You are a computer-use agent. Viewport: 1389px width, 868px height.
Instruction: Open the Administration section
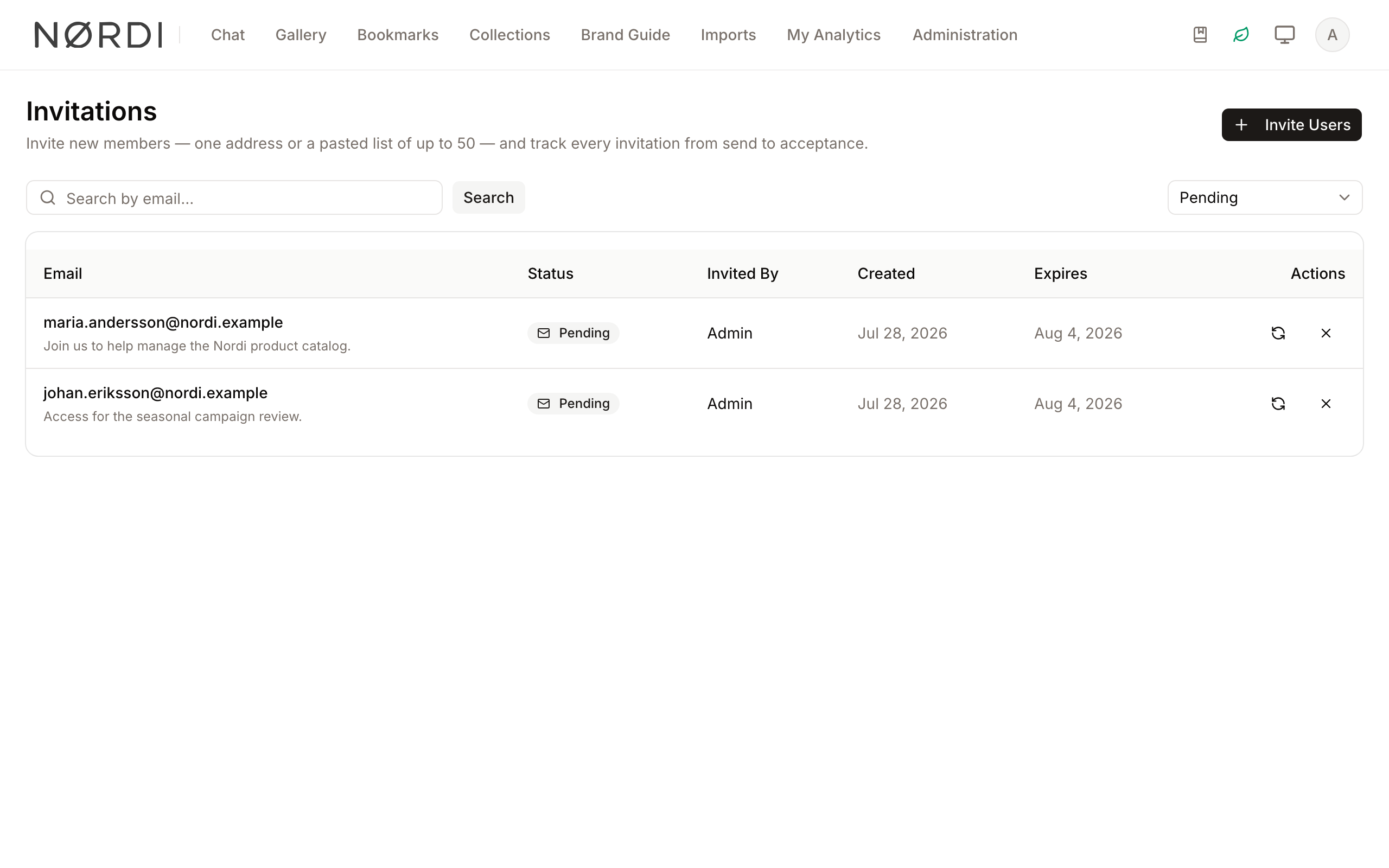point(965,34)
